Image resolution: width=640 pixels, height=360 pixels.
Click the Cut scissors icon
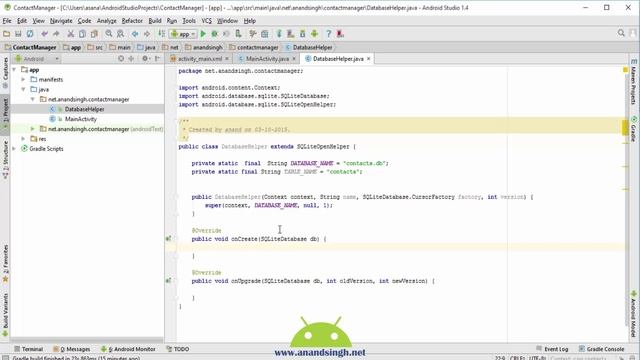(x=71, y=34)
